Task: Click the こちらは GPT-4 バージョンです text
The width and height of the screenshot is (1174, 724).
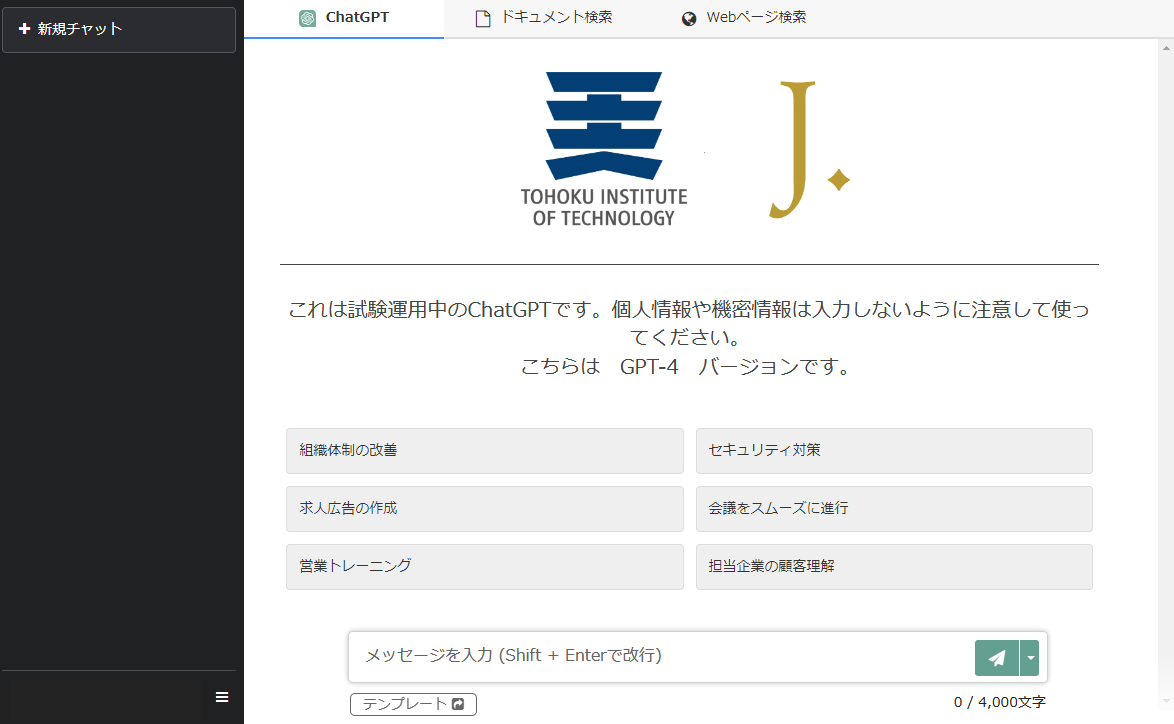Action: [x=687, y=367]
